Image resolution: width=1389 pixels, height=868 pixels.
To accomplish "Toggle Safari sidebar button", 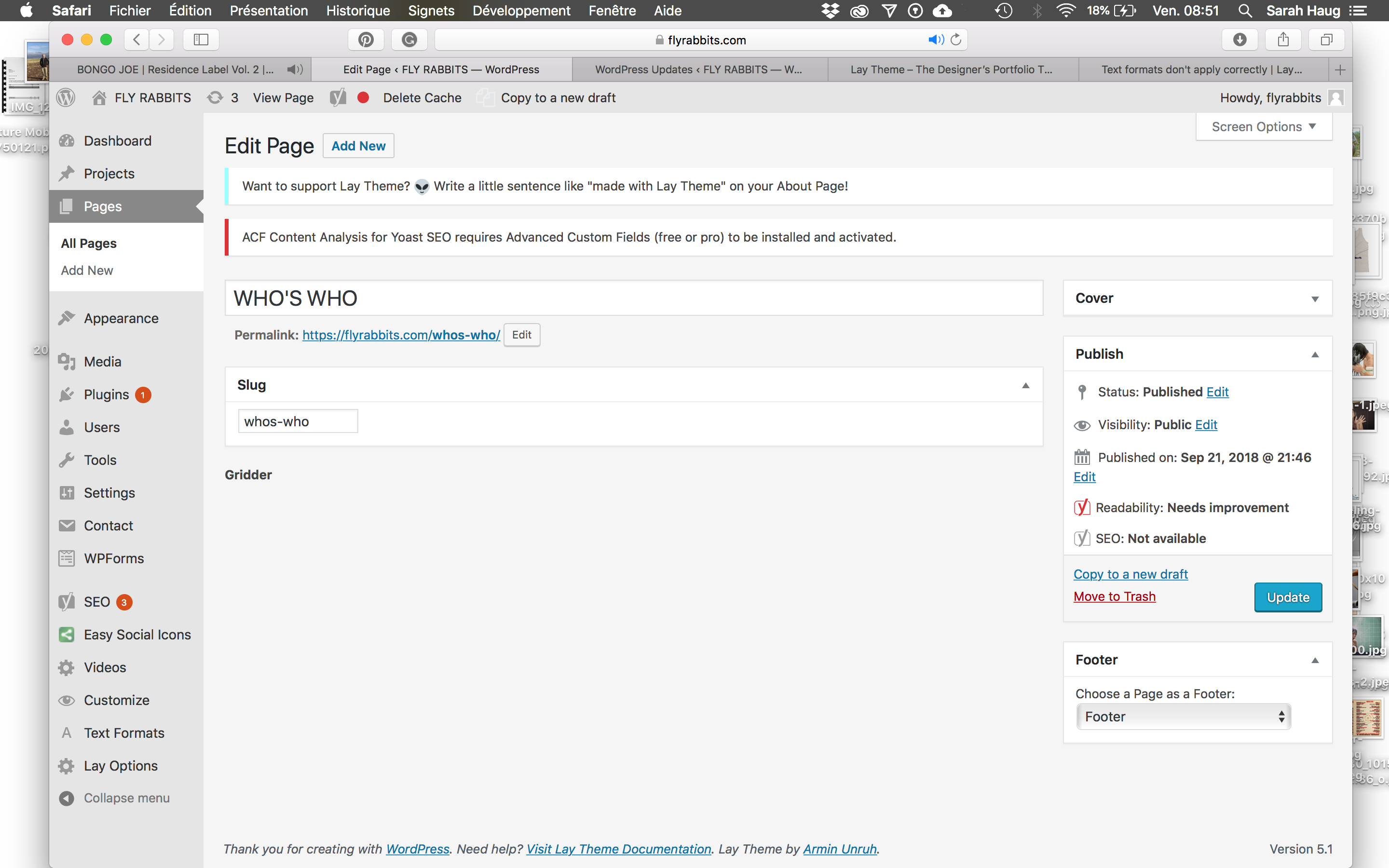I will click(x=201, y=40).
